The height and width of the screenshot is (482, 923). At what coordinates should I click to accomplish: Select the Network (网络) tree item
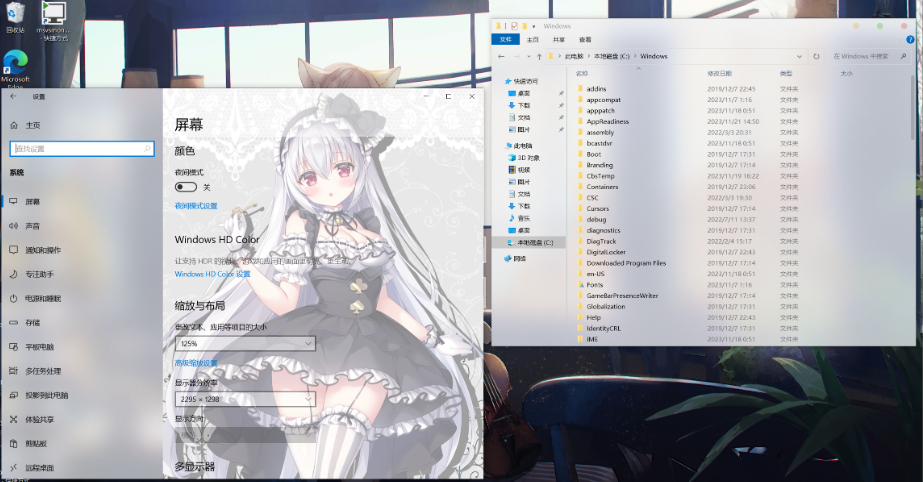tap(519, 258)
